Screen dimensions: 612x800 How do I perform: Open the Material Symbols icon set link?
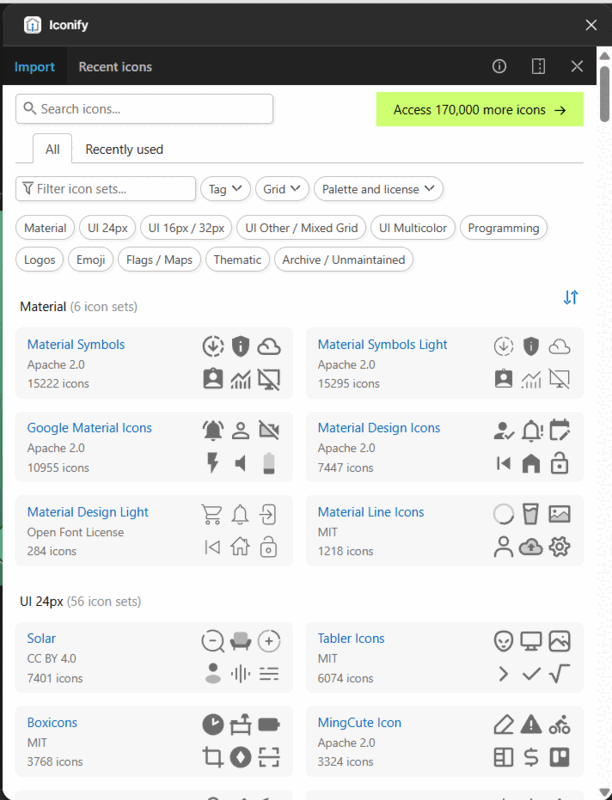(76, 344)
